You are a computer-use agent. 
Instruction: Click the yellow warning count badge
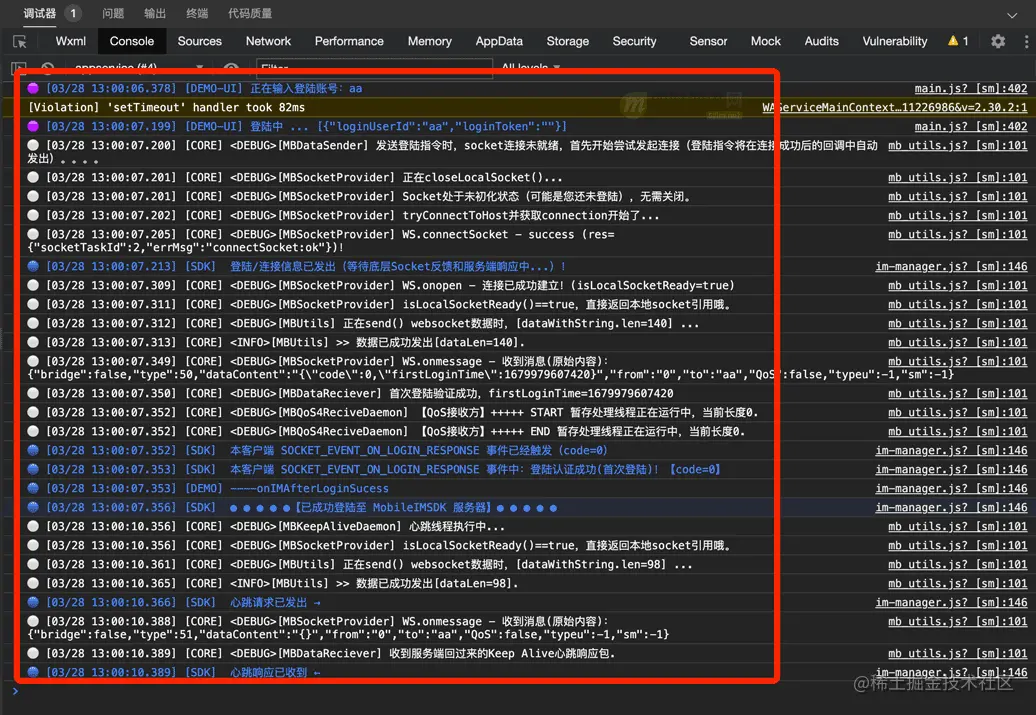(x=958, y=41)
